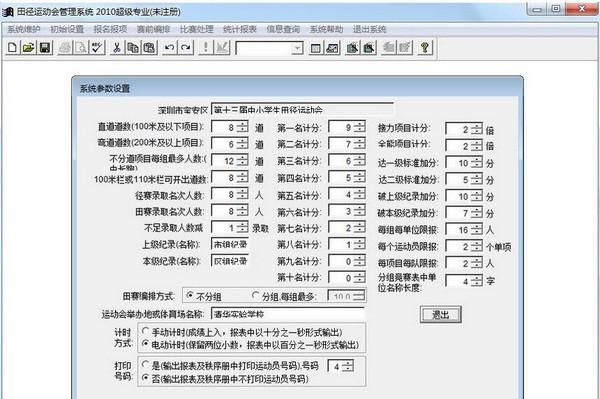Open the 信息查询 menu
Screen dimensions: 600x399
[283, 29]
